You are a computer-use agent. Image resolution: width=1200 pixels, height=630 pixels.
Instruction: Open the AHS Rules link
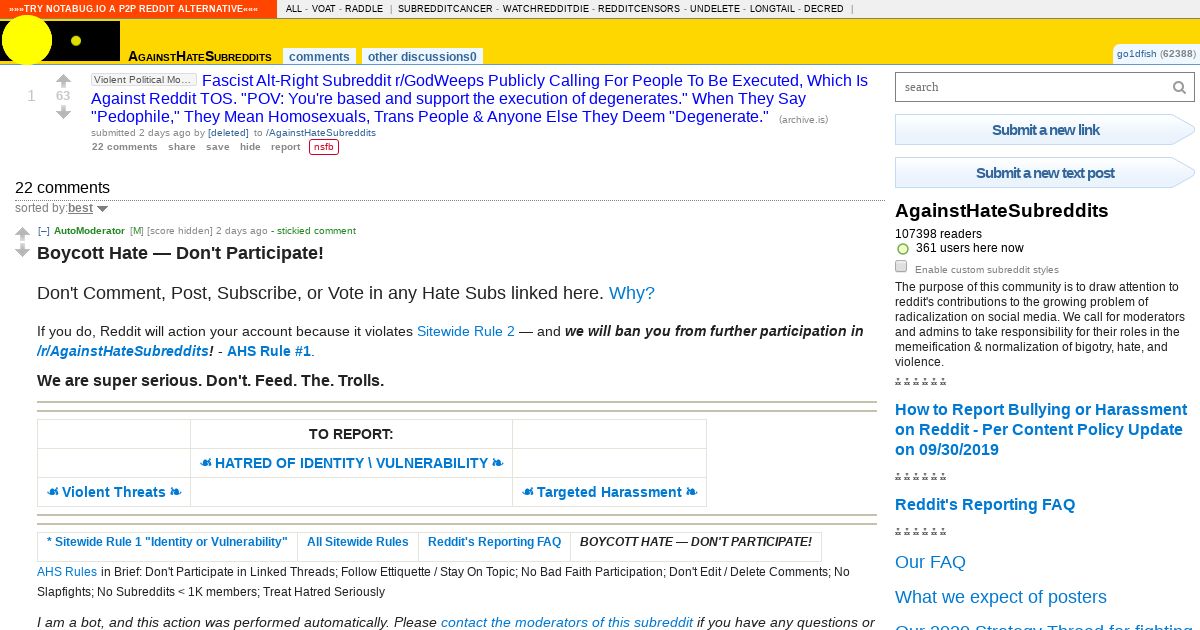click(x=67, y=572)
